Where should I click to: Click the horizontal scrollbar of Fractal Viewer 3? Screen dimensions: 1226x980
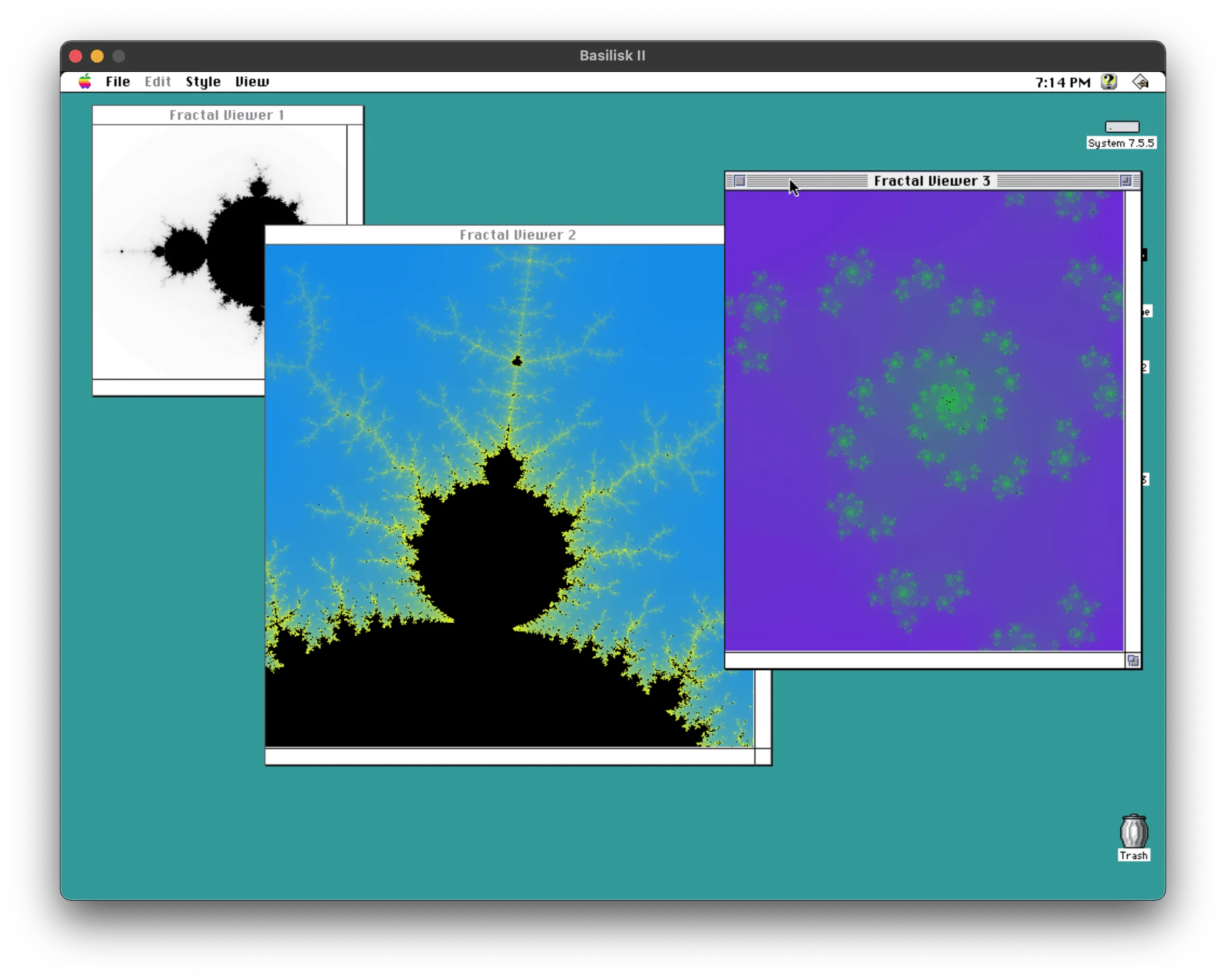(925, 661)
